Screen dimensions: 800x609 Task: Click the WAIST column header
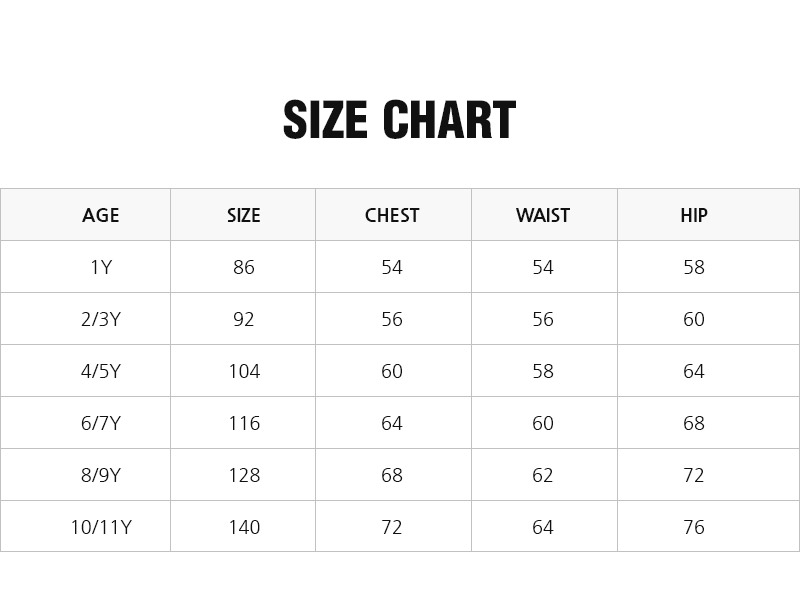click(x=543, y=215)
